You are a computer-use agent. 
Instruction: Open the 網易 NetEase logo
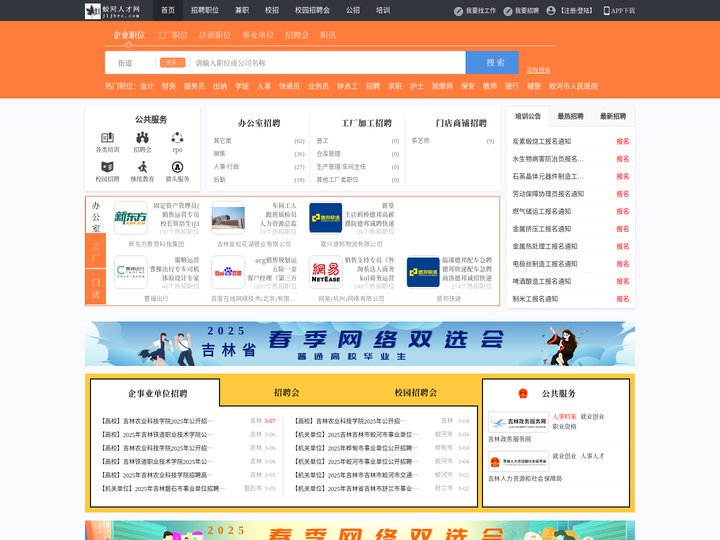[326, 272]
